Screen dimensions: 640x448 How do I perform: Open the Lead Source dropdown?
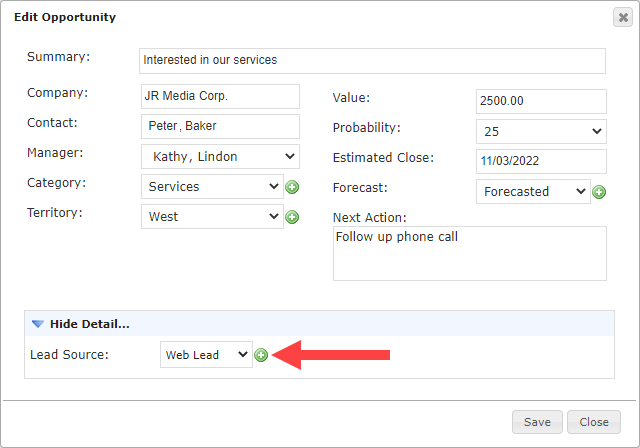coord(206,355)
